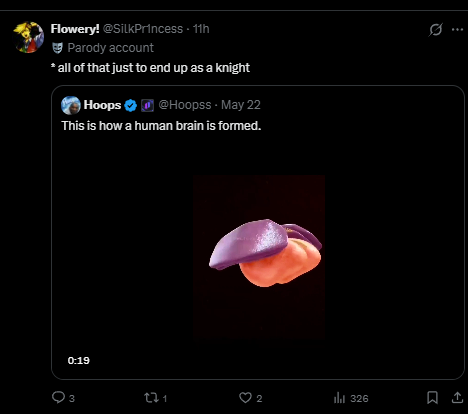Click the purple affiliate badge next to Hoops

pyautogui.click(x=147, y=106)
